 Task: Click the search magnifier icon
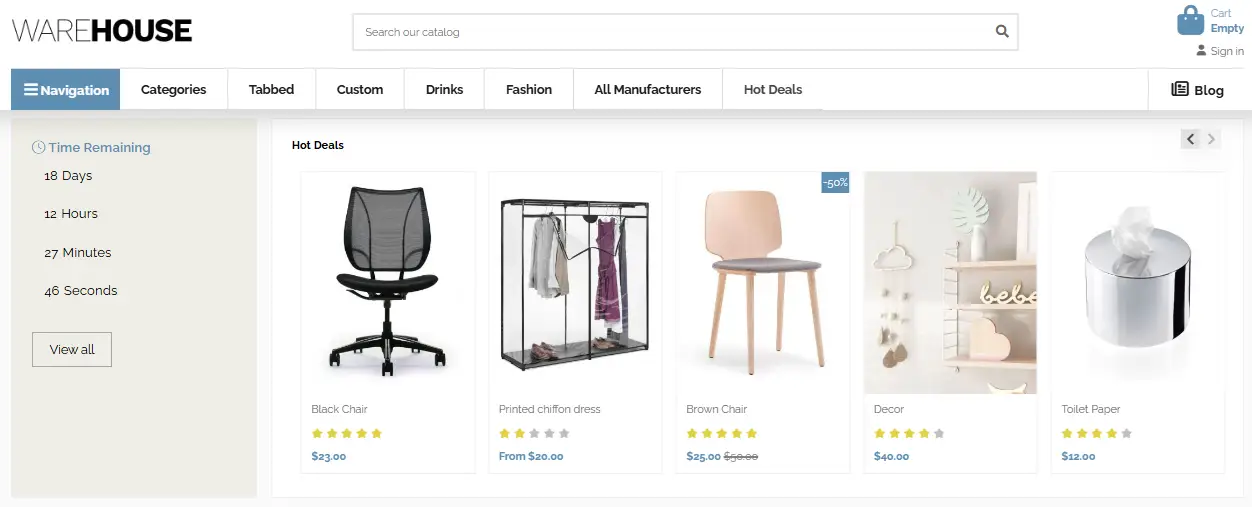(x=1002, y=32)
